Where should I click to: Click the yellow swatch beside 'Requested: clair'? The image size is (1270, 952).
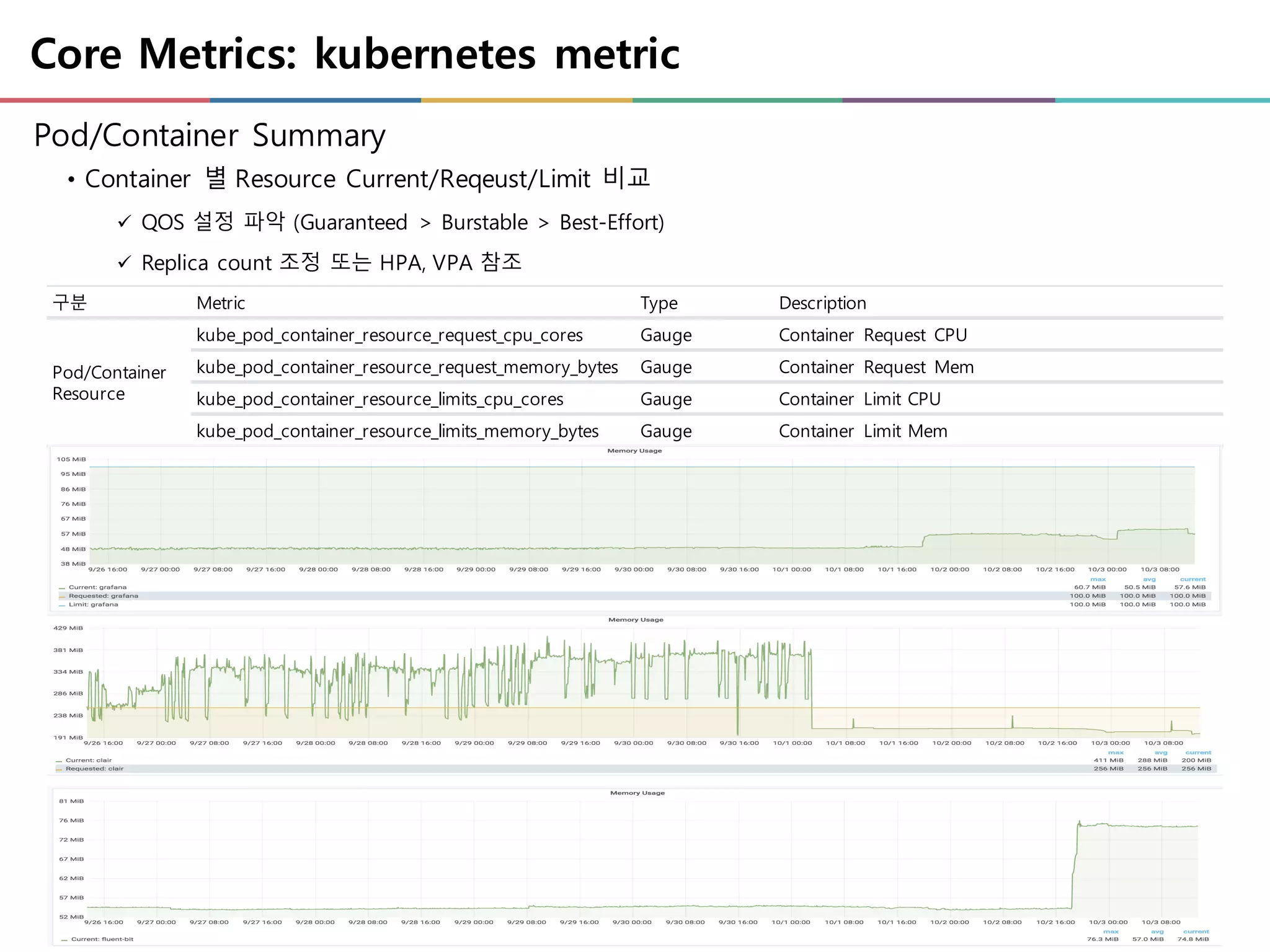click(60, 769)
